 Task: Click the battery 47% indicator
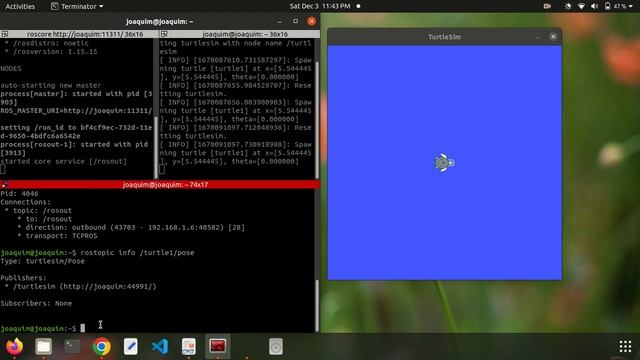pyautogui.click(x=615, y=6)
